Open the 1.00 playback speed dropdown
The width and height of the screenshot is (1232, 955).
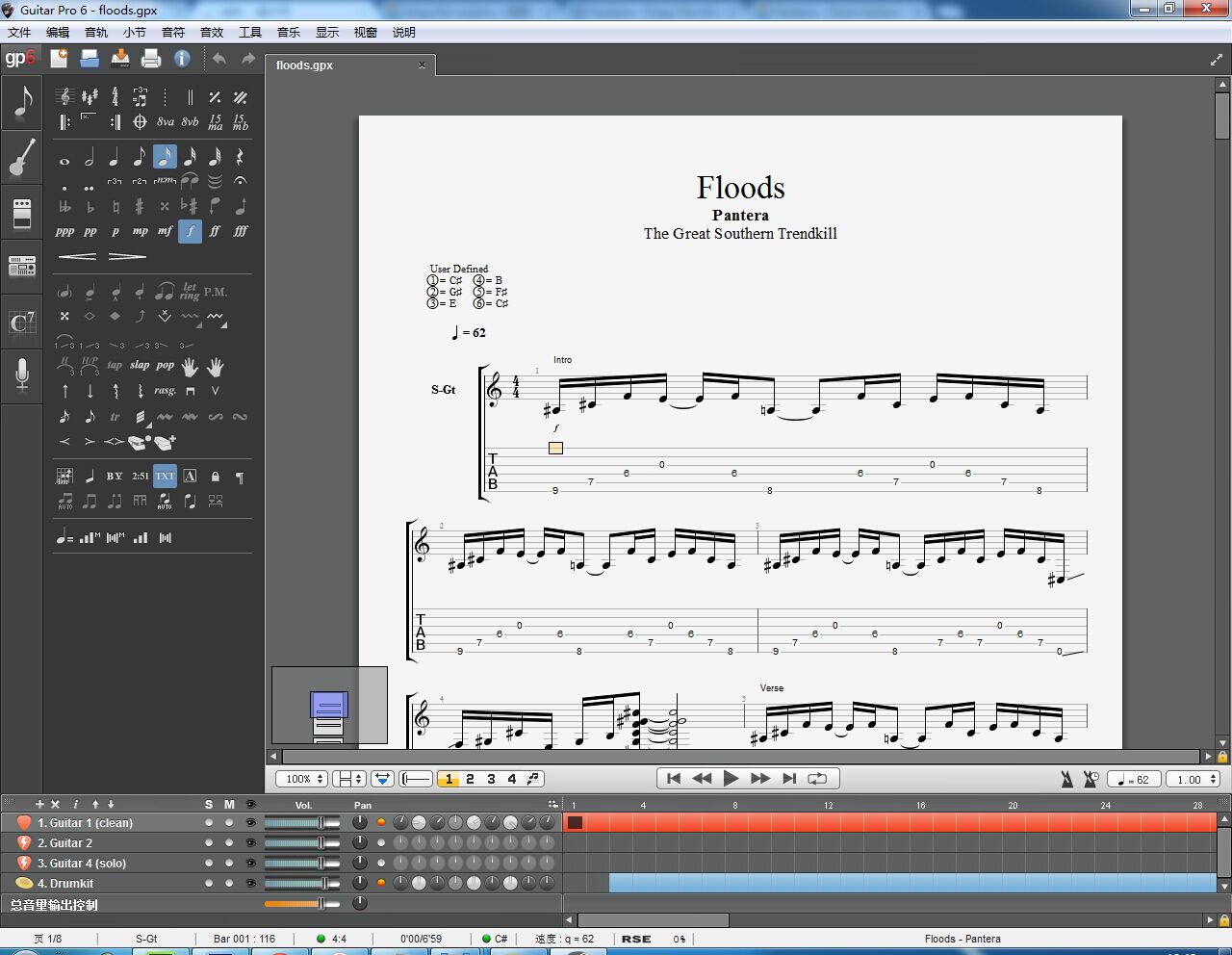(x=1194, y=779)
